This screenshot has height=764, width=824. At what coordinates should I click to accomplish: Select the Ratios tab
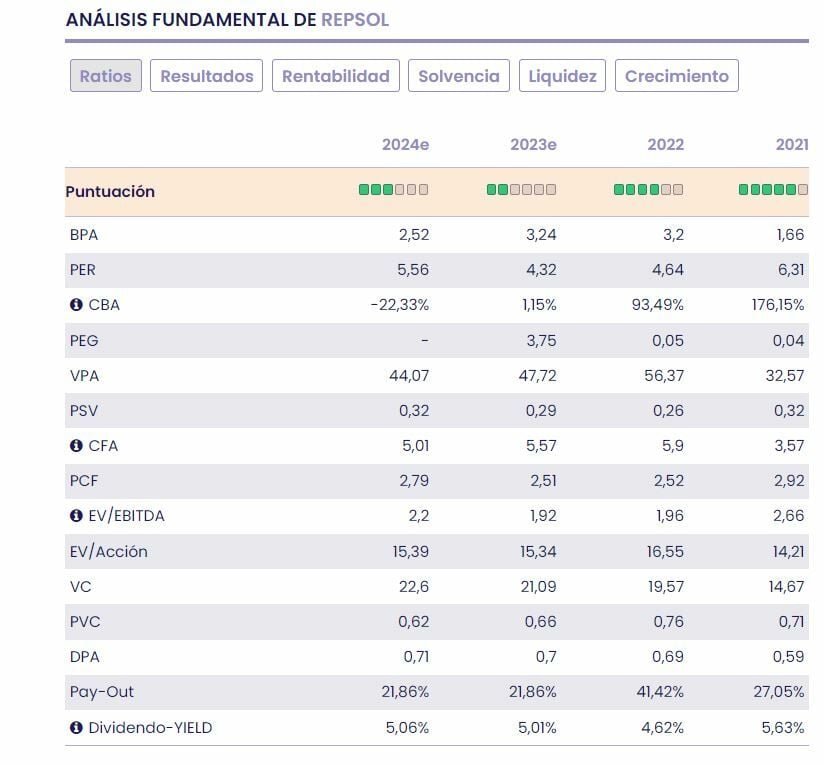pos(105,76)
